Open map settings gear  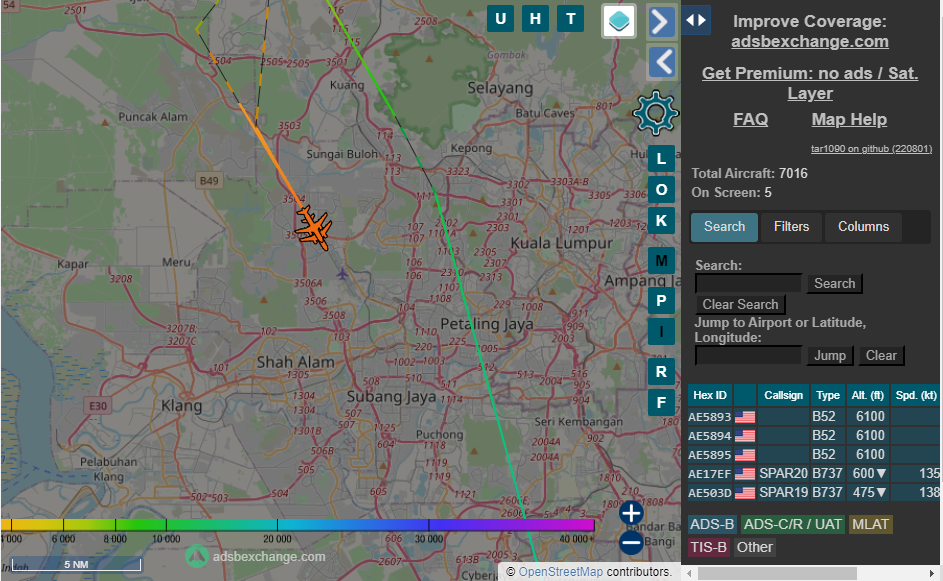point(656,112)
